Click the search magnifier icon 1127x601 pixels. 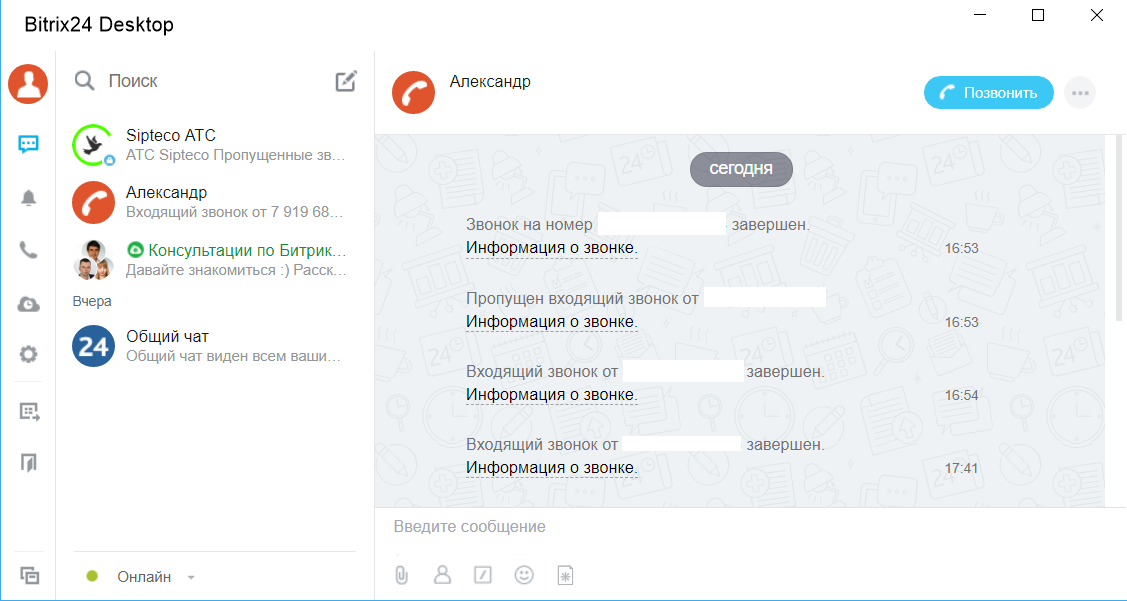pos(85,81)
